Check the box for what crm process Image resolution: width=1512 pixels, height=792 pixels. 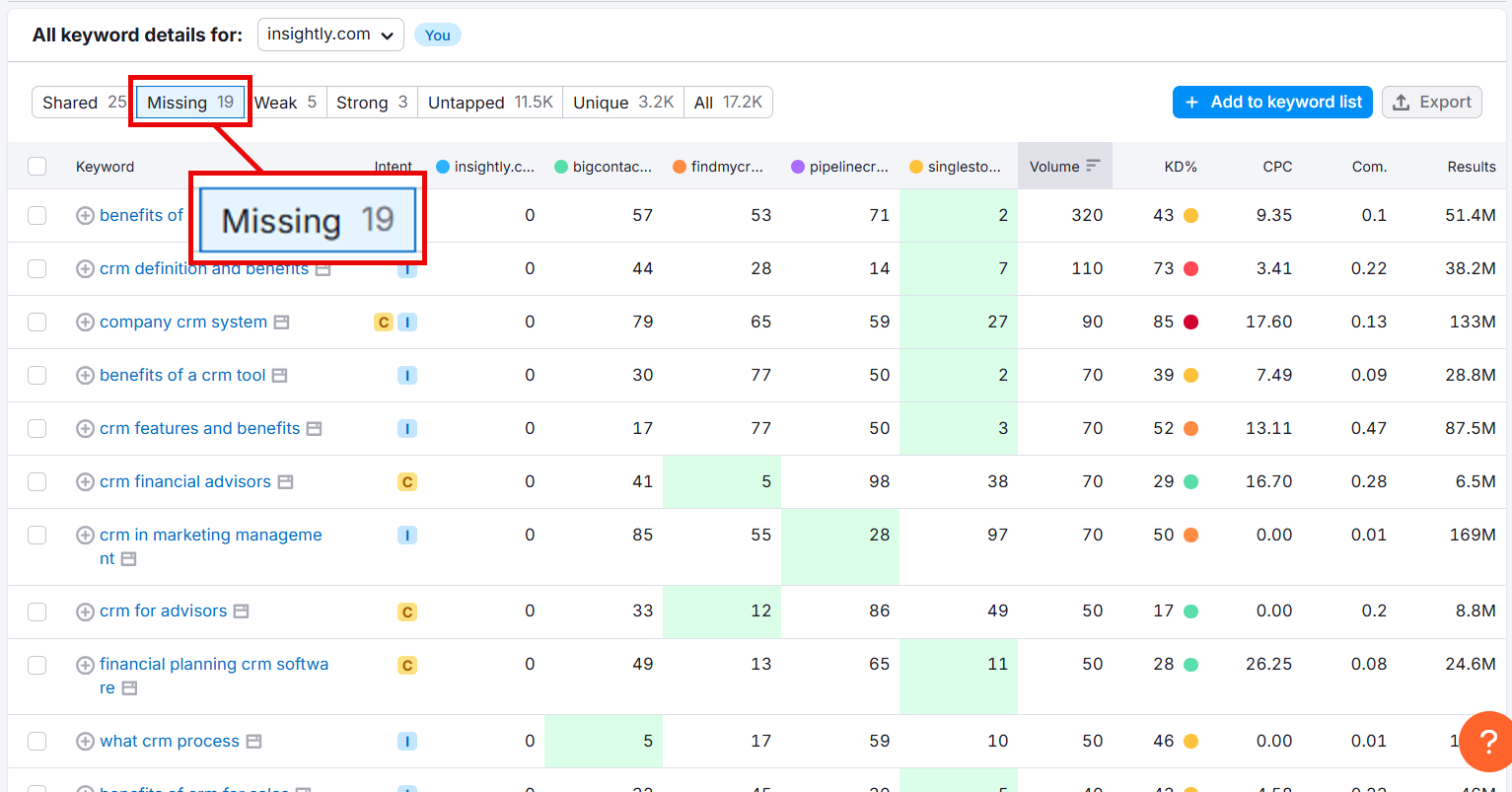[x=37, y=741]
